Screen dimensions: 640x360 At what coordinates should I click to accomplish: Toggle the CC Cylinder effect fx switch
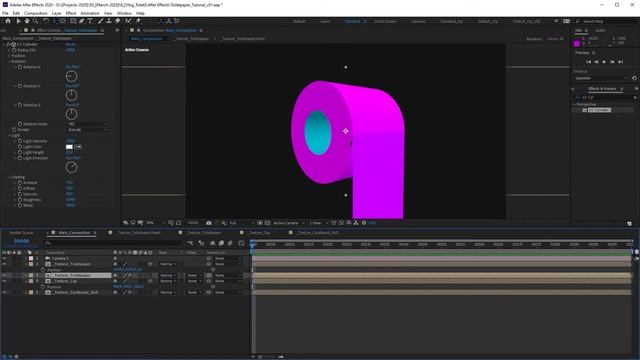(9, 44)
